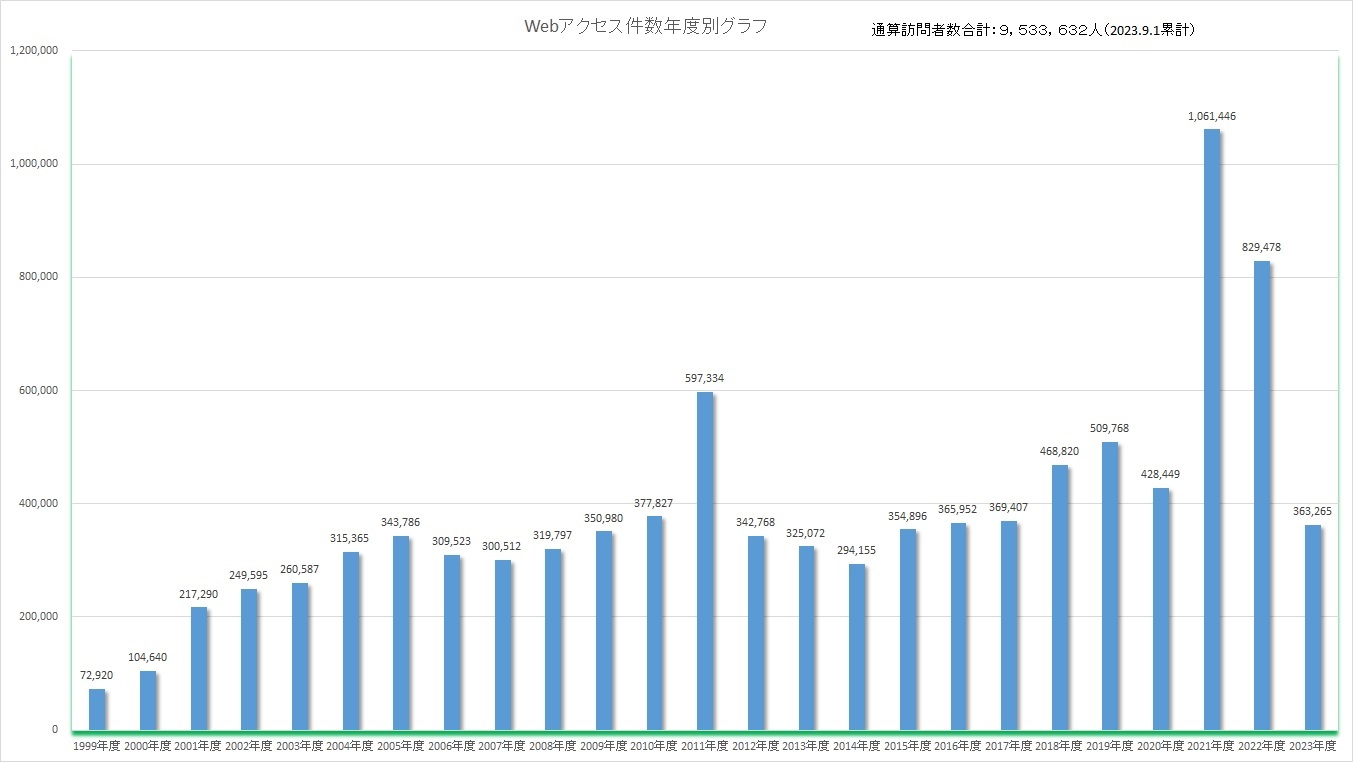Viewport: 1353px width, 762px height.
Task: Select the 2022年度 bar
Action: click(1262, 495)
